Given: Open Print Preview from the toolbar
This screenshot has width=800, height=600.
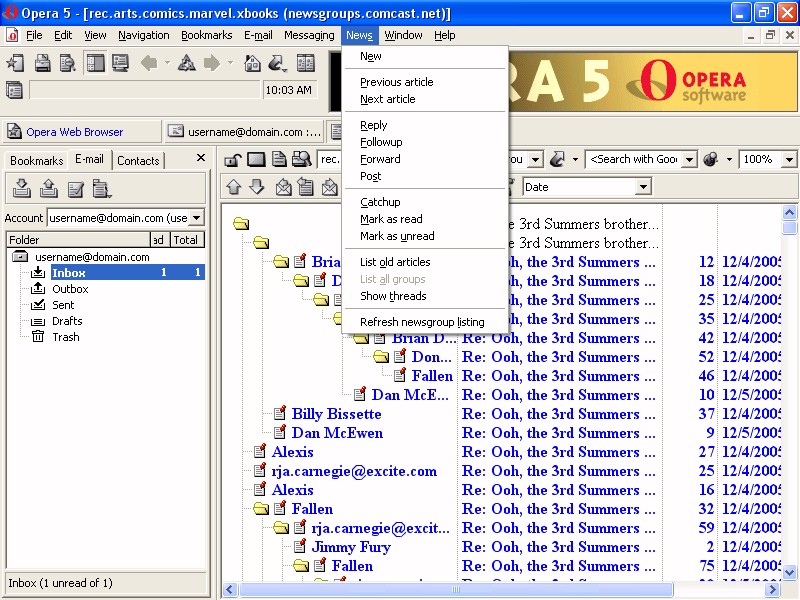Looking at the screenshot, I should (67, 63).
